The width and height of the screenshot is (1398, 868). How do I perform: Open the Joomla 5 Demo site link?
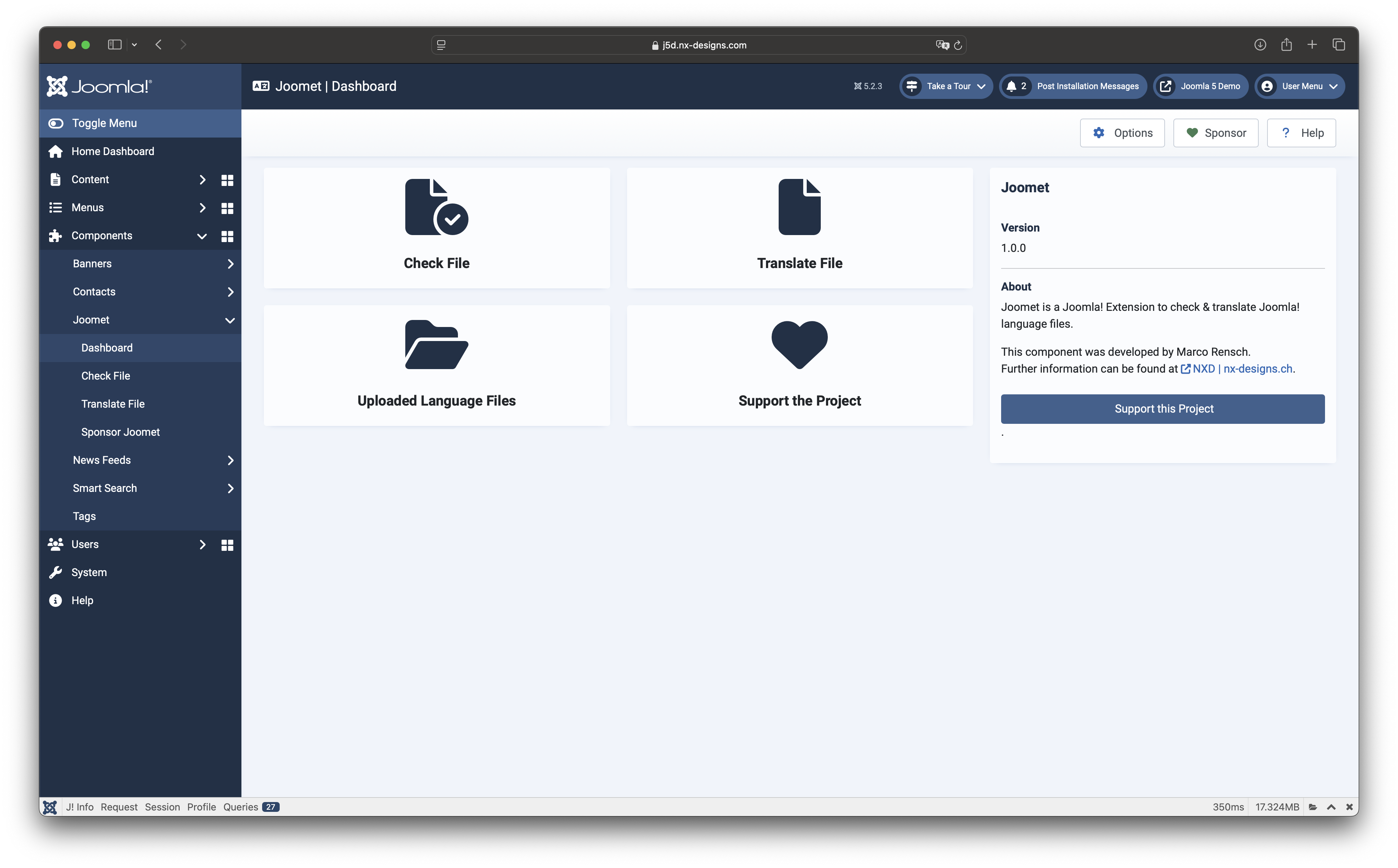[x=1200, y=86]
